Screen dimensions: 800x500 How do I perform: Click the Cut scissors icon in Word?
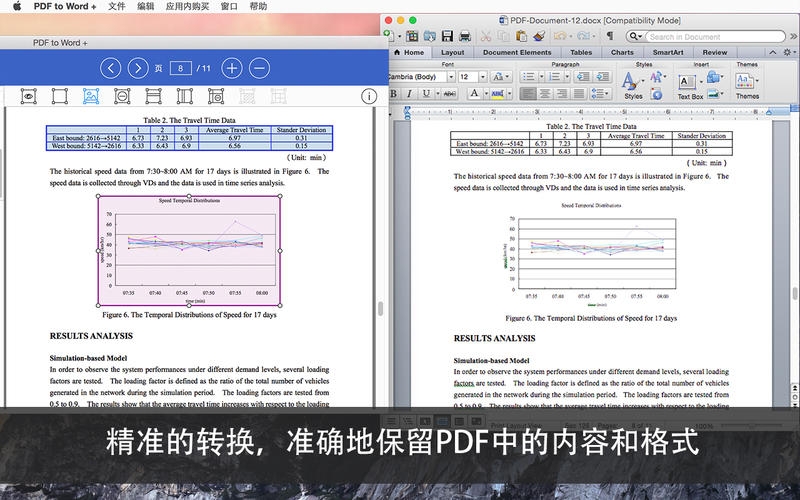[x=486, y=36]
